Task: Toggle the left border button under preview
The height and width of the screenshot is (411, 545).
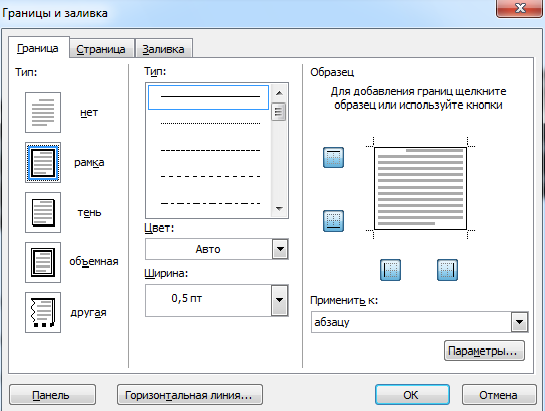Action: coord(390,270)
